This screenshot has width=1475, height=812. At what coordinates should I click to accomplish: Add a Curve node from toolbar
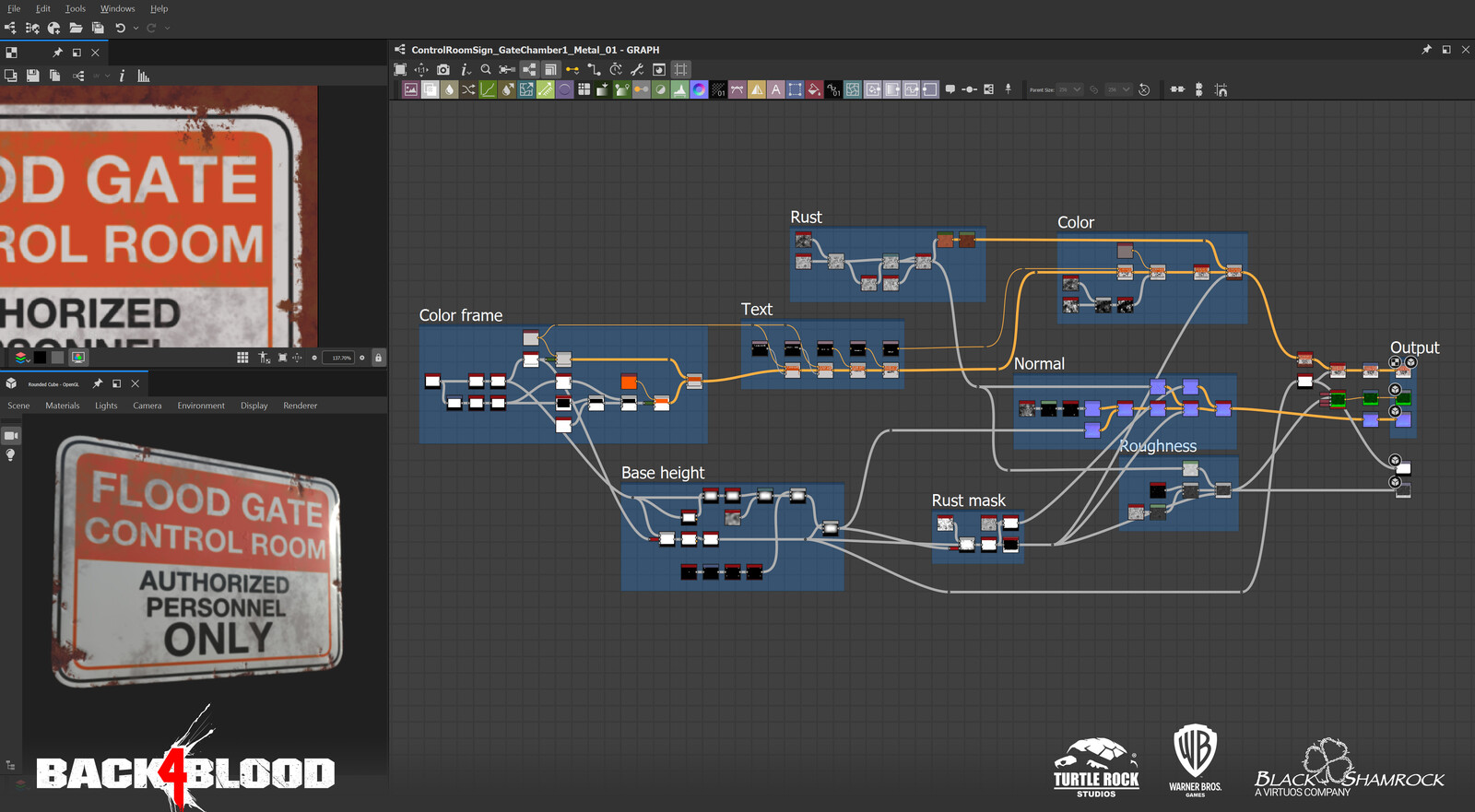[488, 89]
